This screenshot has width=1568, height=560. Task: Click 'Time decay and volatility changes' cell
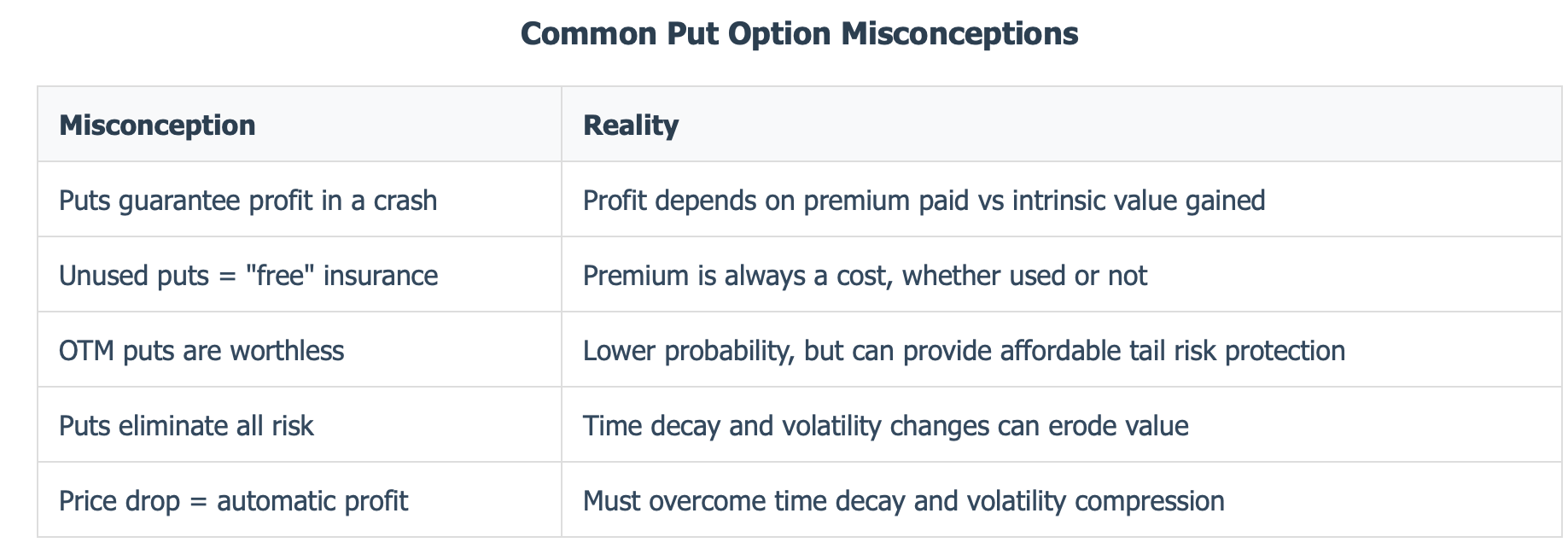pyautogui.click(x=1061, y=425)
